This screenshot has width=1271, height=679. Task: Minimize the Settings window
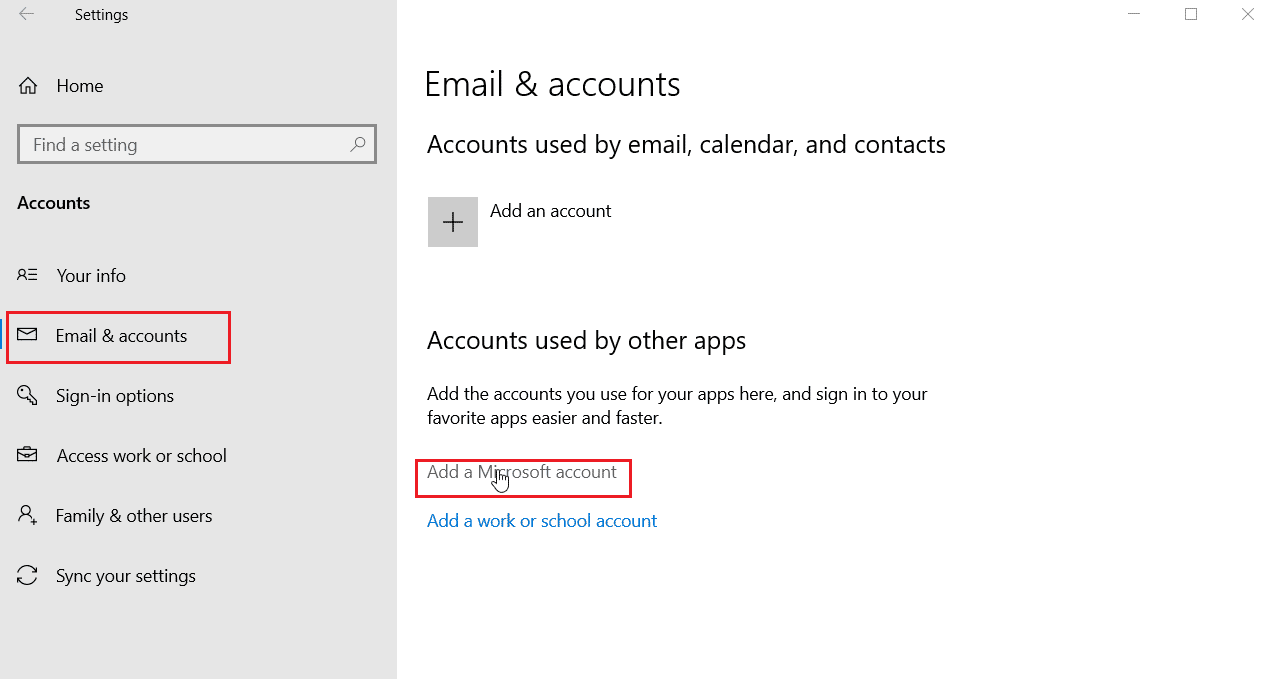(x=1134, y=14)
